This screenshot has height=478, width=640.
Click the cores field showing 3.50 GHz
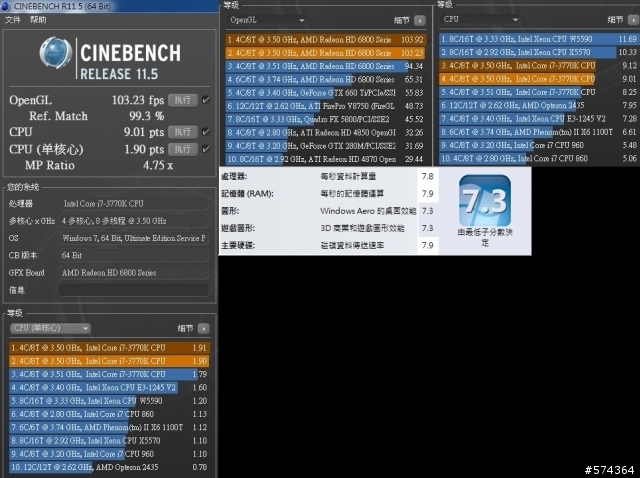point(134,221)
